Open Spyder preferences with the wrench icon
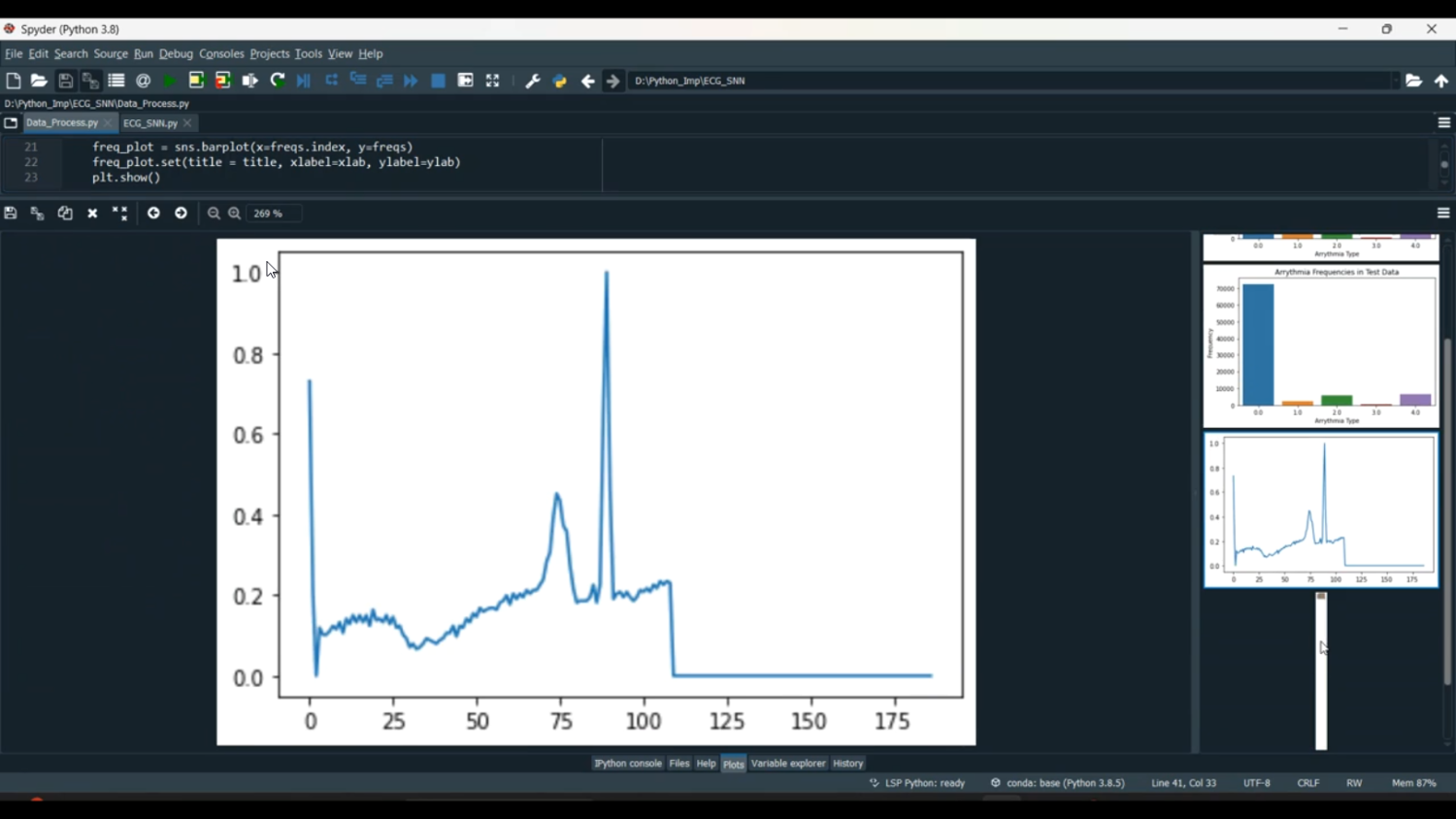Viewport: 1456px width, 819px height. (532, 81)
